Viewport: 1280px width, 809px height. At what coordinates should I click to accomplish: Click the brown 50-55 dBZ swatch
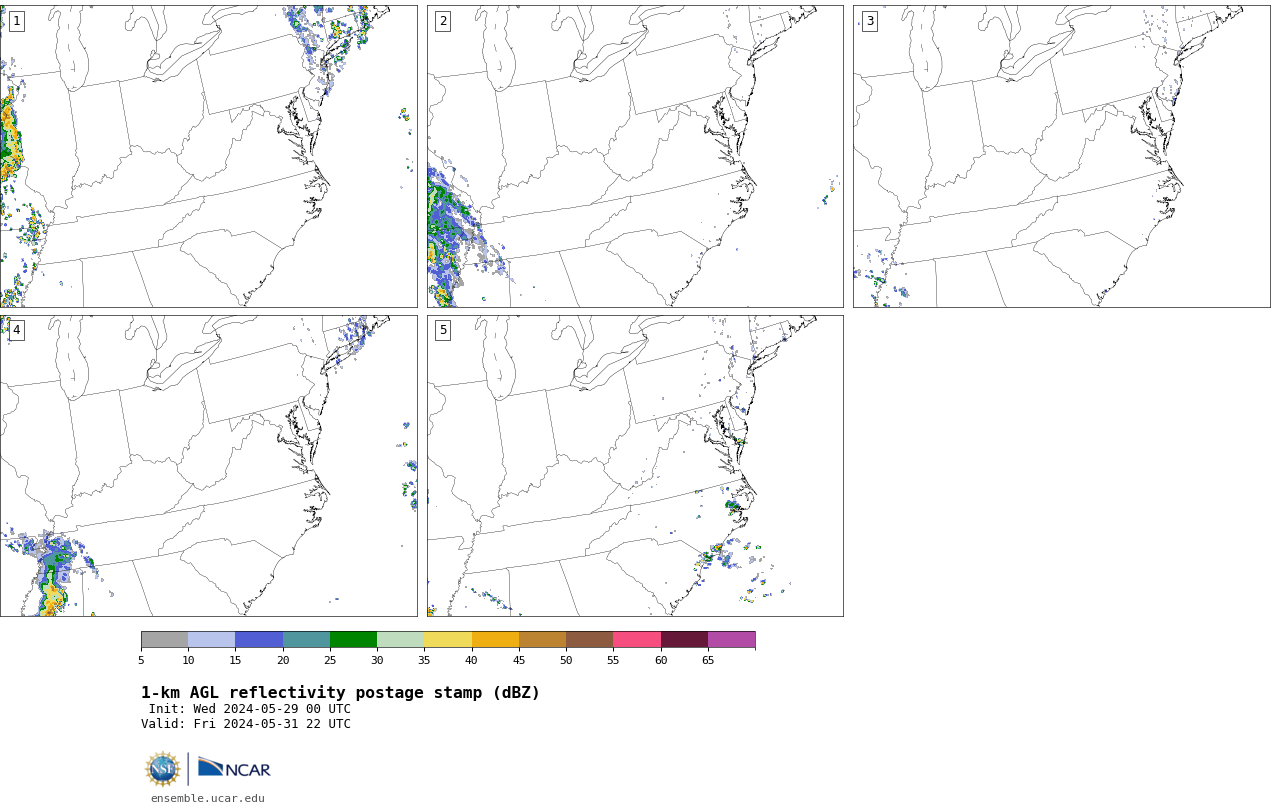click(x=590, y=639)
